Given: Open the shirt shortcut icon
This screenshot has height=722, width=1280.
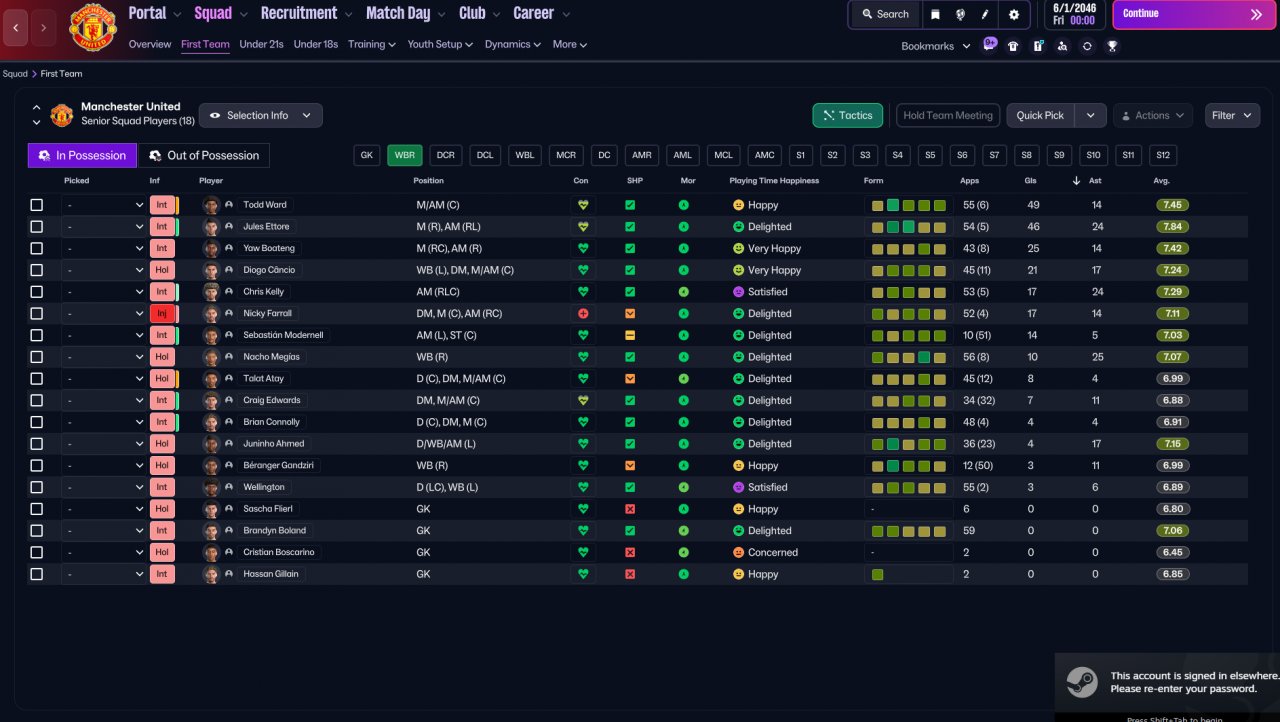Looking at the screenshot, I should pyautogui.click(x=1013, y=46).
